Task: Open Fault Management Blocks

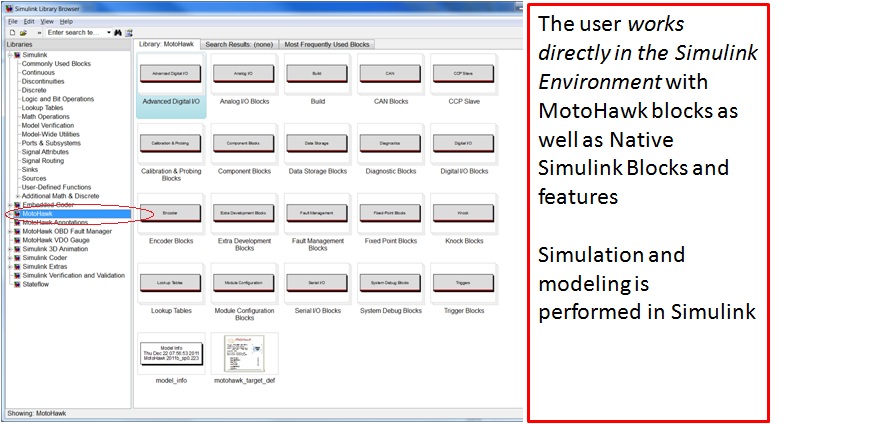Action: point(317,213)
